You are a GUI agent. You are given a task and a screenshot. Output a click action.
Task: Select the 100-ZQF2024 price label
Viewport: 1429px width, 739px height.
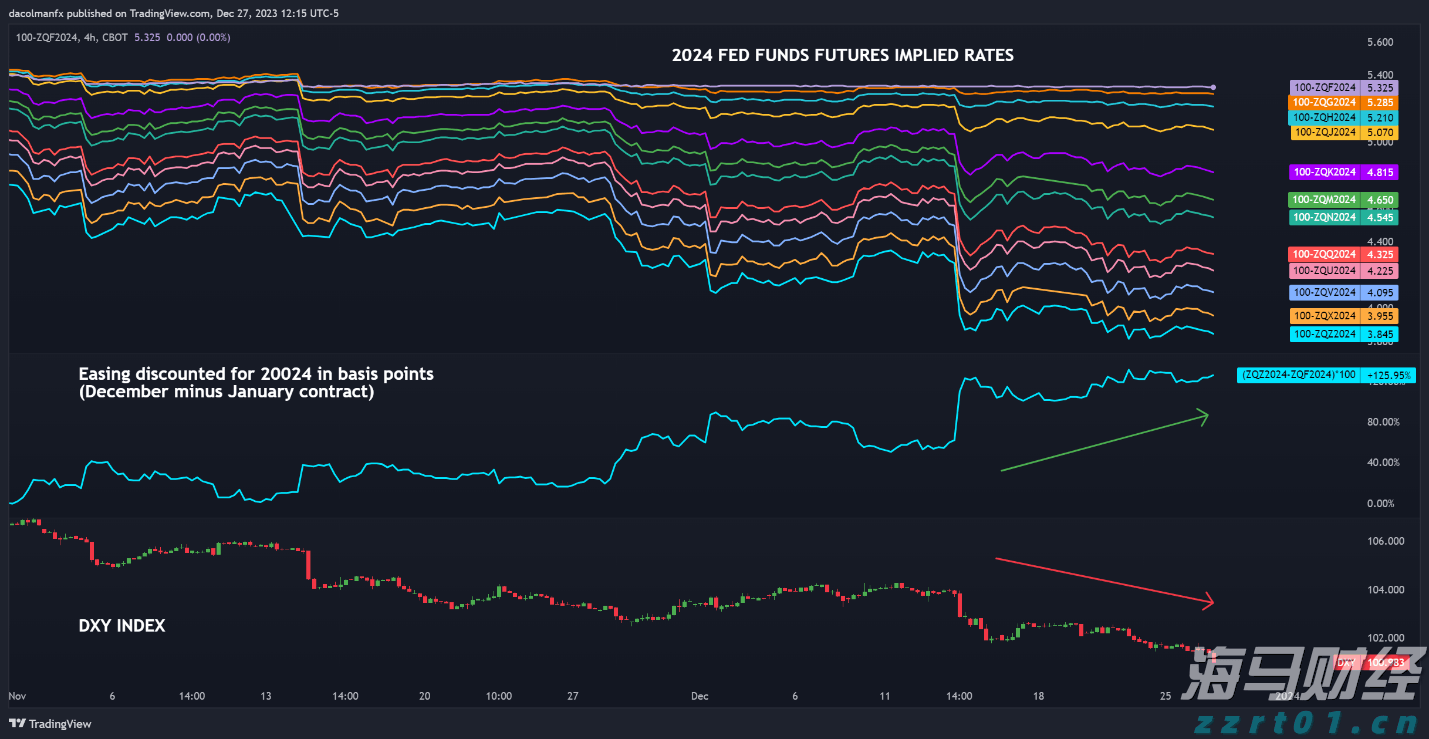(x=1345, y=88)
